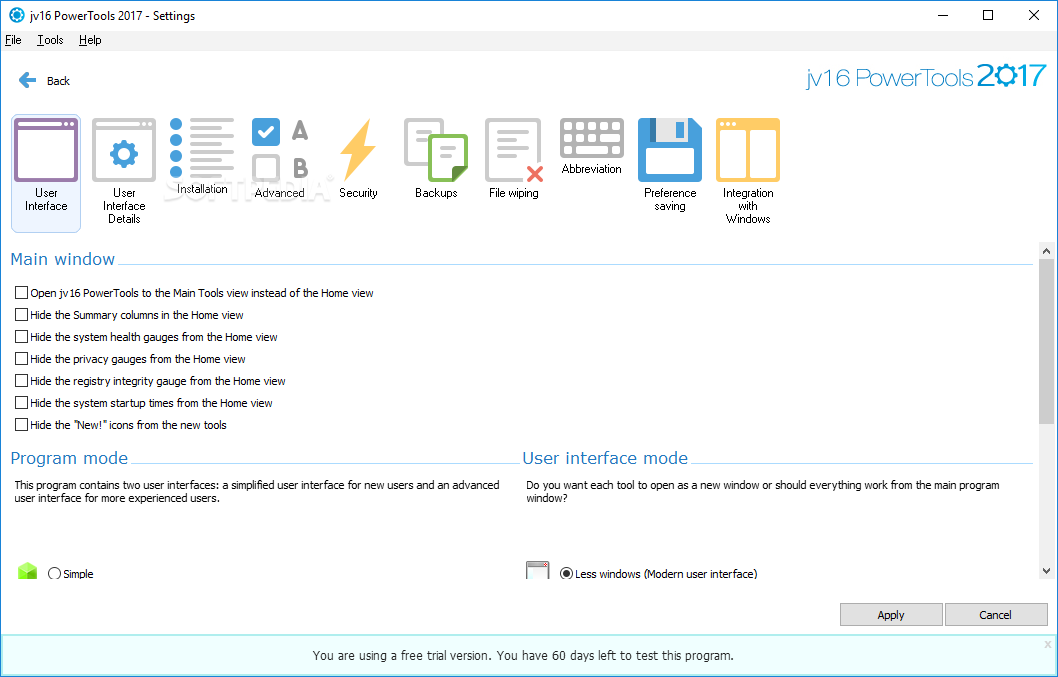Click the Cancel button
This screenshot has width=1058, height=677.
(x=995, y=615)
